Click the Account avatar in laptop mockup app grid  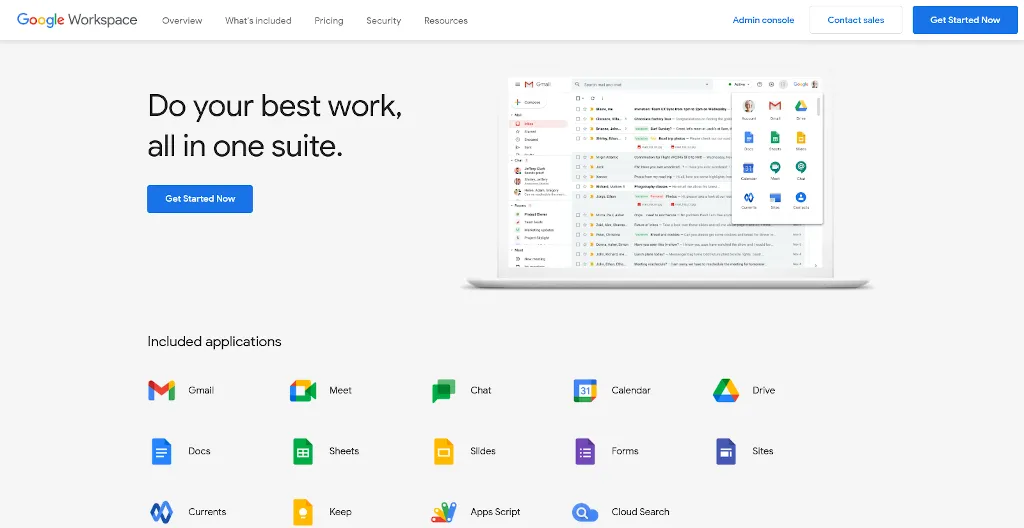pos(749,106)
